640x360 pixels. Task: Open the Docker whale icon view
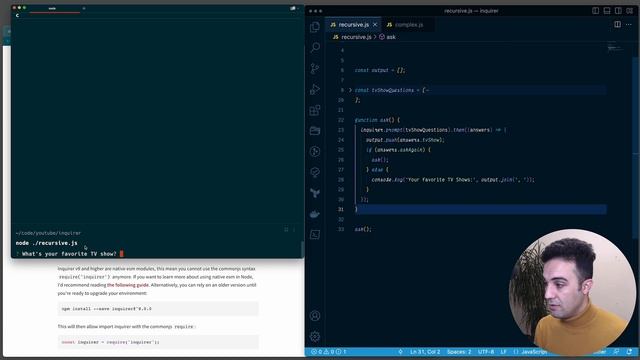315,214
